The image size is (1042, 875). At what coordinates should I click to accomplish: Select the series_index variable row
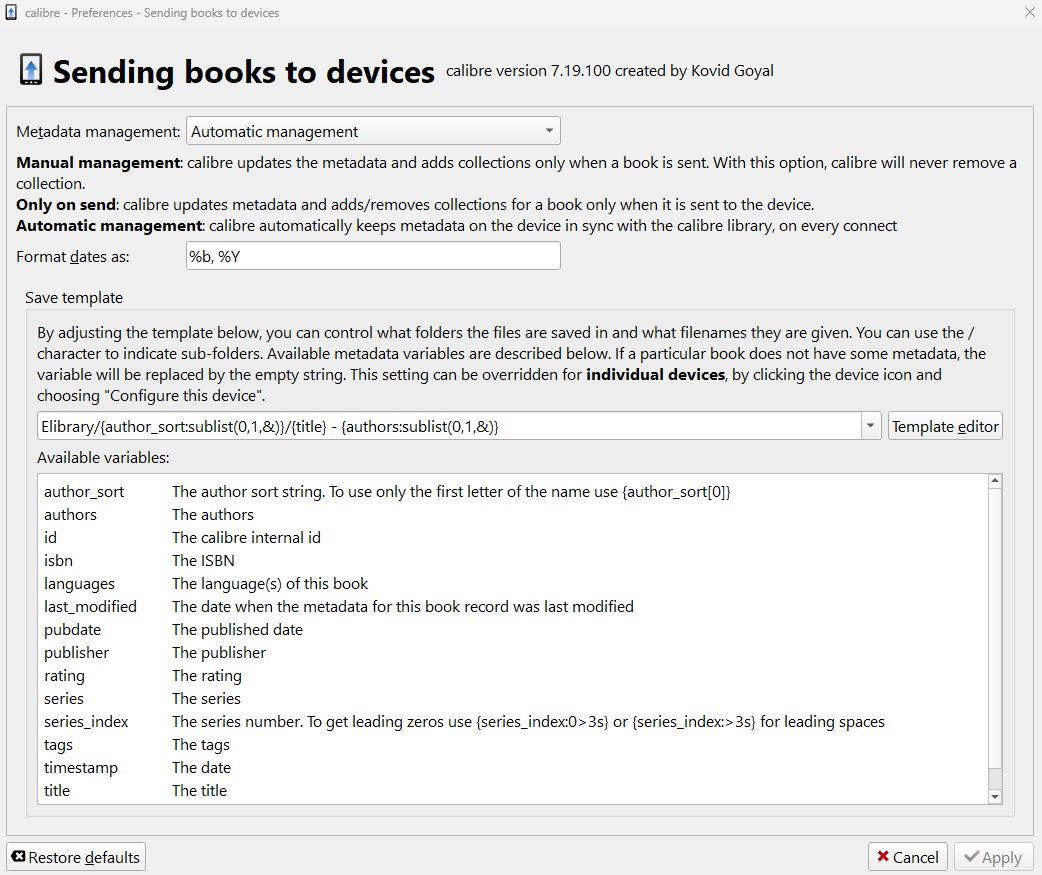[x=86, y=722]
